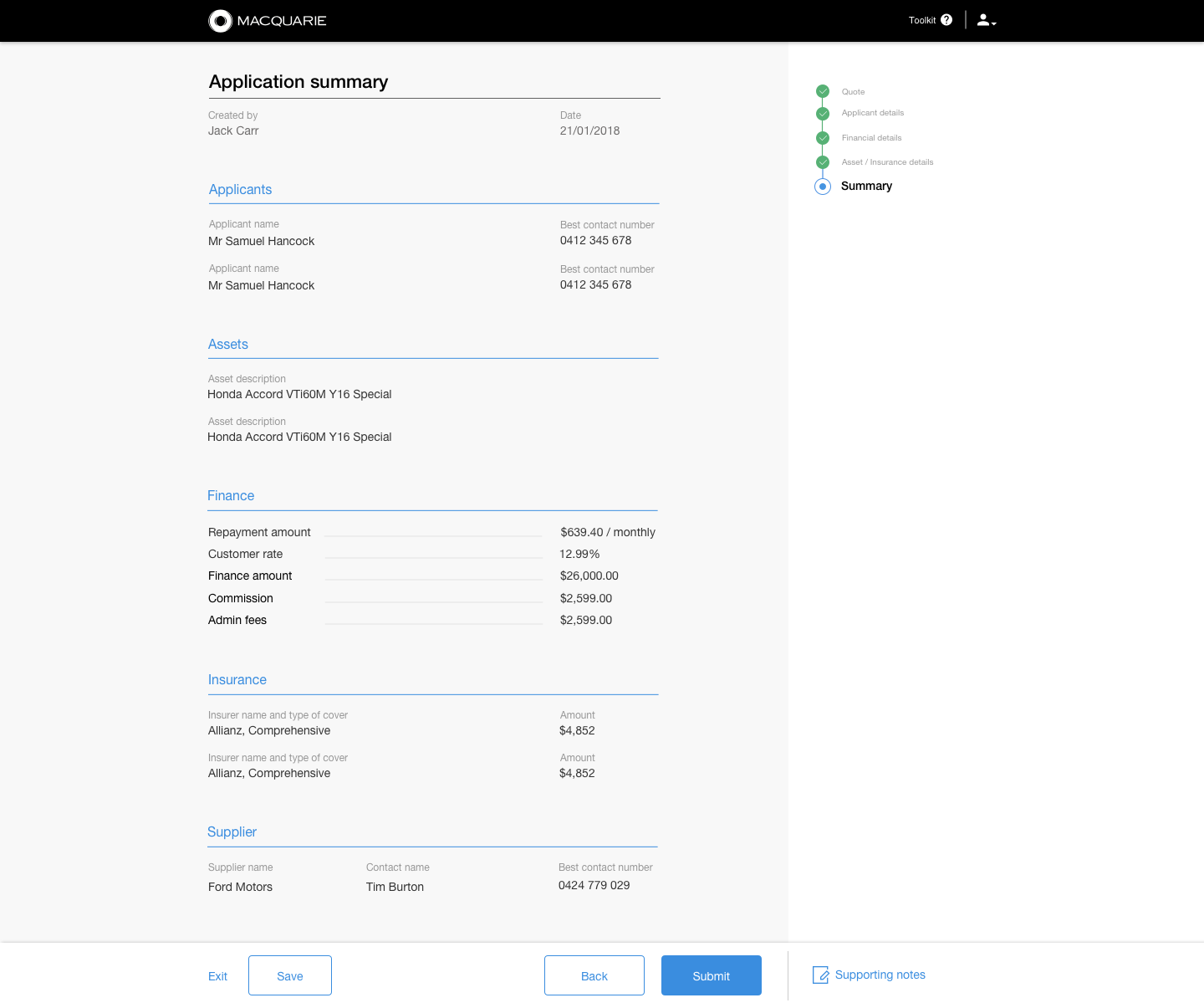Click contact name Tim Burton
This screenshot has height=1008, width=1204.
tap(395, 887)
